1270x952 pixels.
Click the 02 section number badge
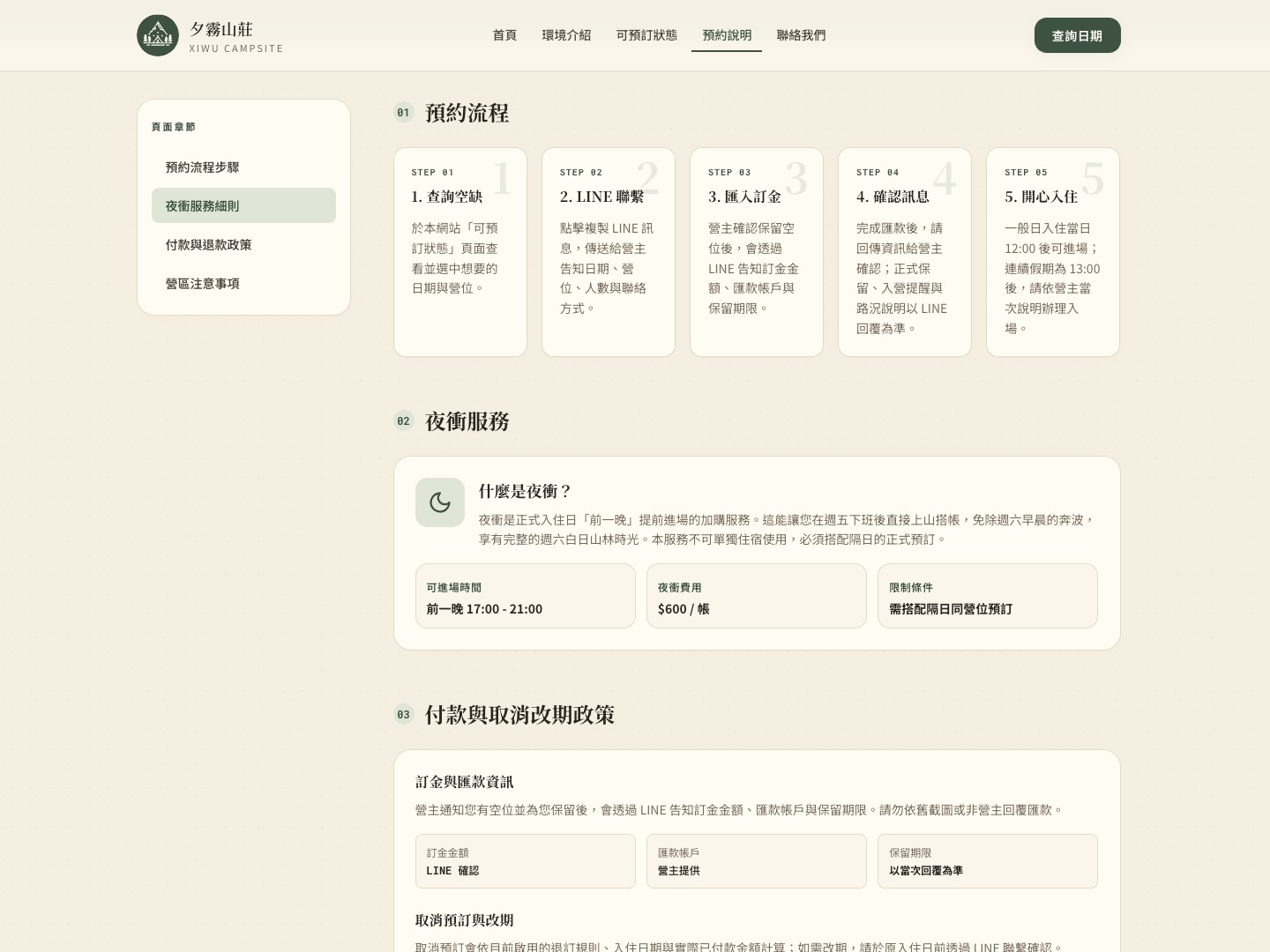click(404, 420)
